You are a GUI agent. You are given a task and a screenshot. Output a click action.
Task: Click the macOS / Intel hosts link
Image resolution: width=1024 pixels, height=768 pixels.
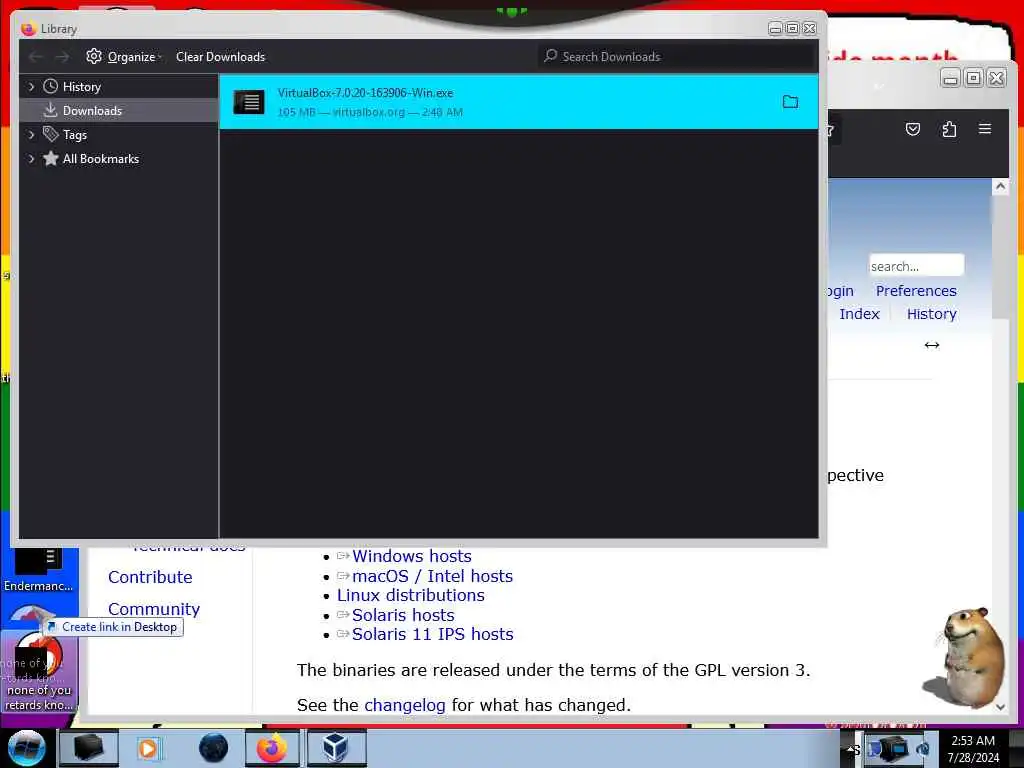[x=432, y=576]
